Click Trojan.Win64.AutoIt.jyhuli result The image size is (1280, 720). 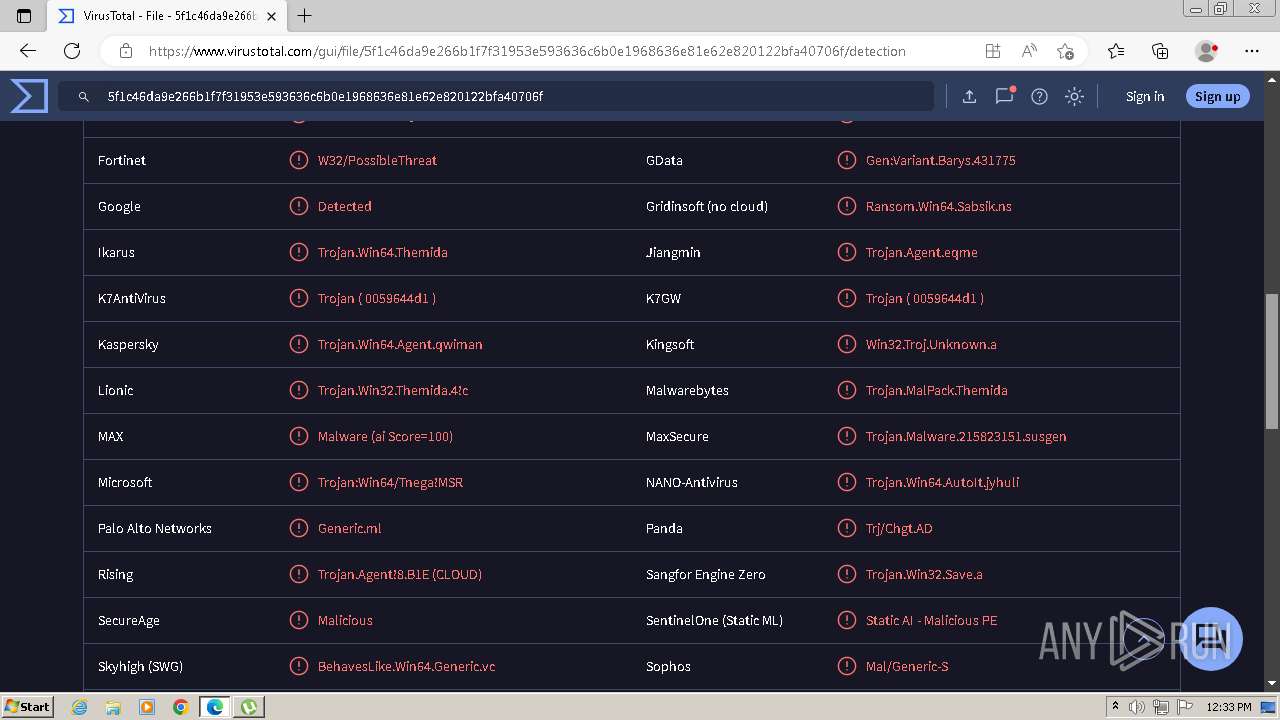(x=942, y=482)
